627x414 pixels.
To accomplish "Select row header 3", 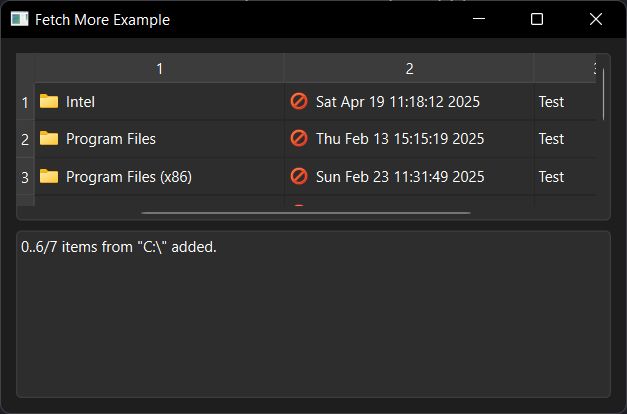I will [x=25, y=177].
